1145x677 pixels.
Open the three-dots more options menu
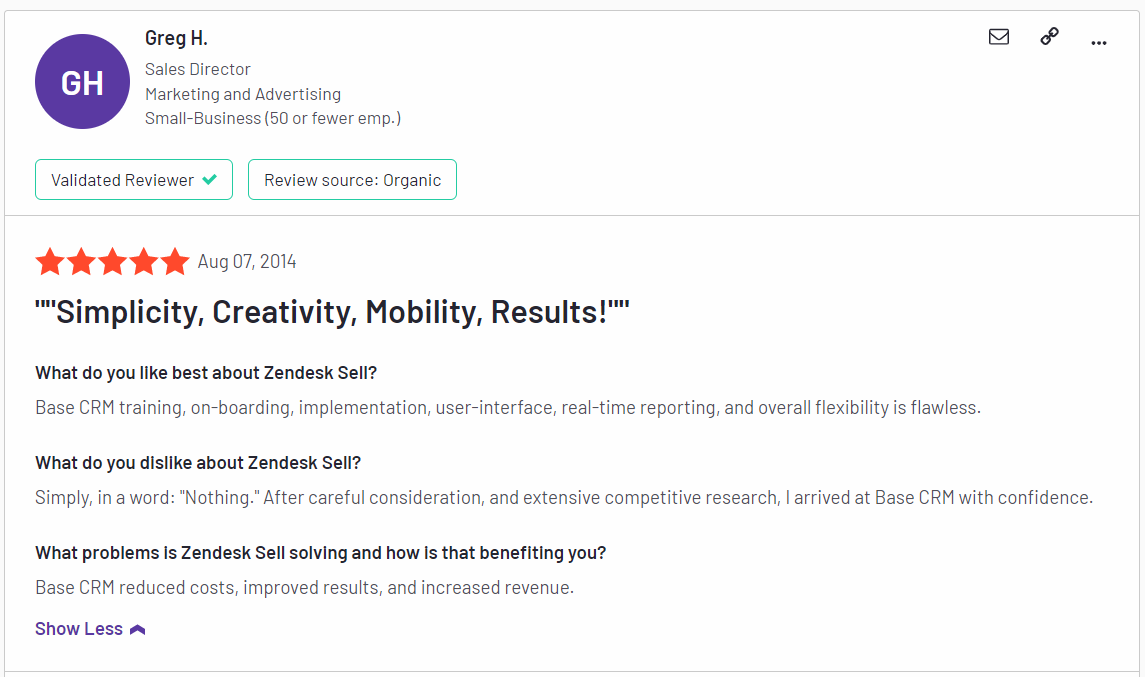pos(1098,43)
